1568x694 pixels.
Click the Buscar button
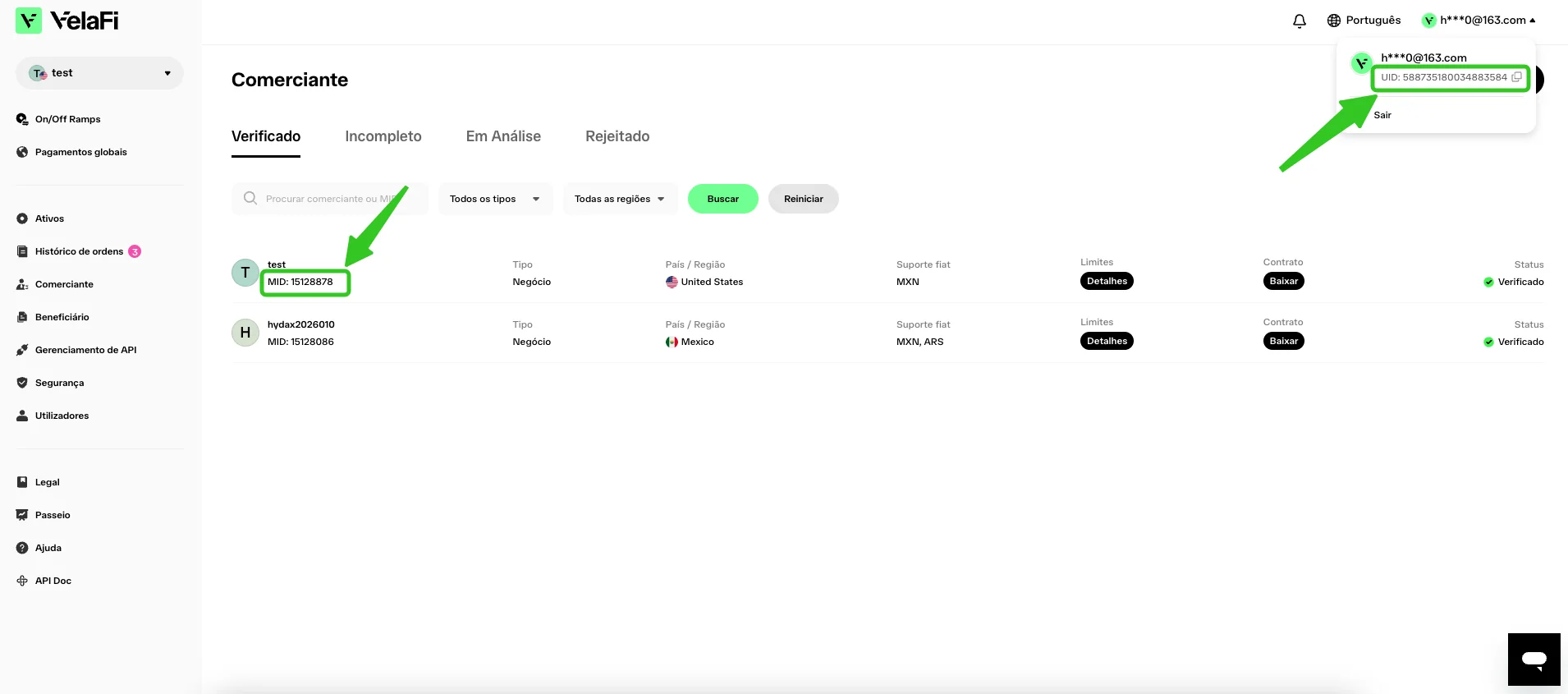pos(722,199)
